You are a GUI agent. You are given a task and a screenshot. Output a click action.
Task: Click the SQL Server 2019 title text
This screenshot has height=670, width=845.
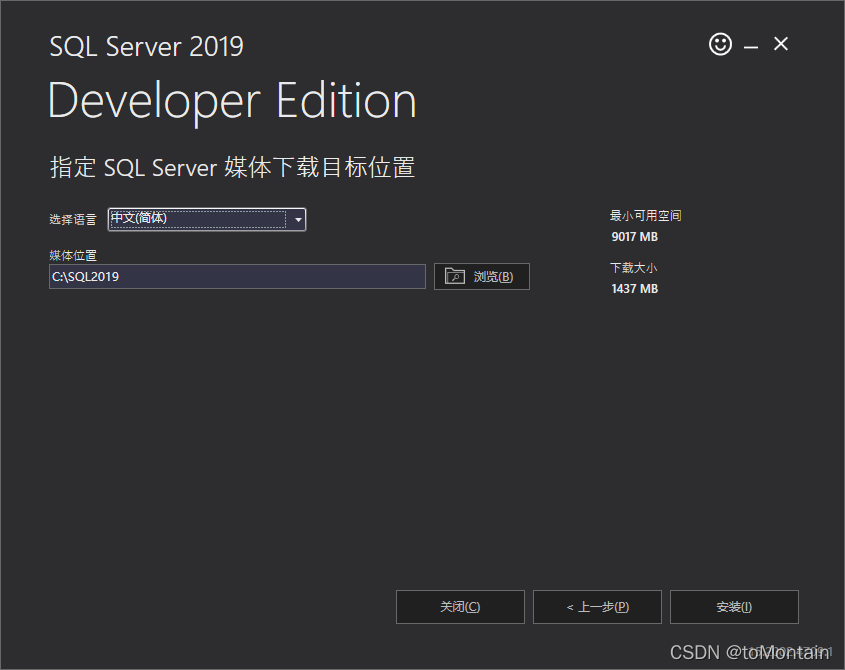click(x=146, y=46)
